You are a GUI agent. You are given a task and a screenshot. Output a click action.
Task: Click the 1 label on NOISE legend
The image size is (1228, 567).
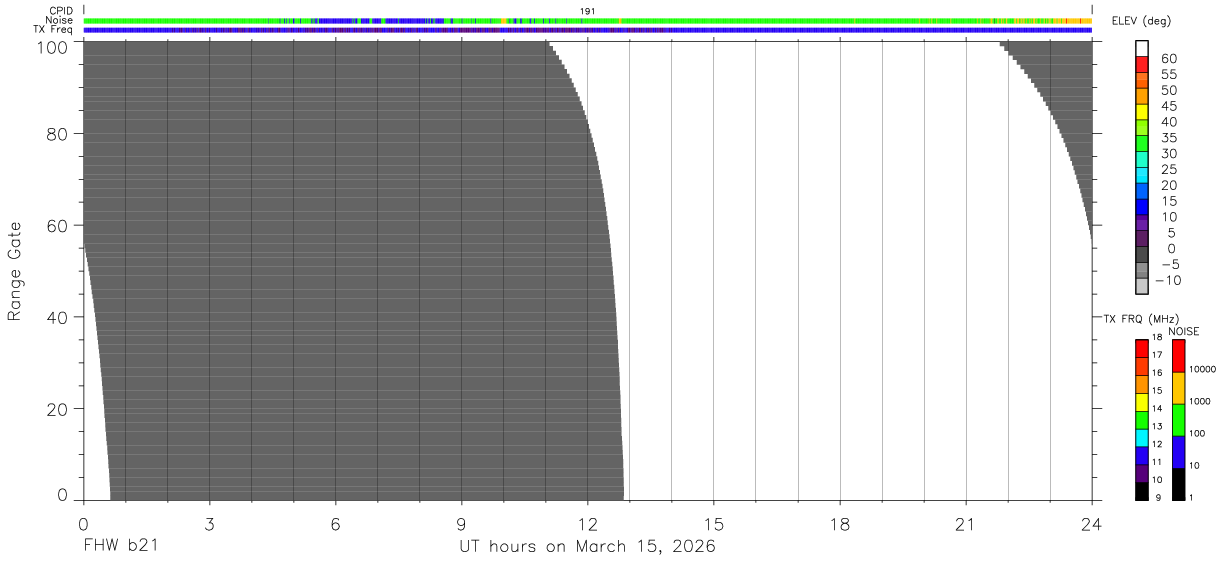[1193, 497]
